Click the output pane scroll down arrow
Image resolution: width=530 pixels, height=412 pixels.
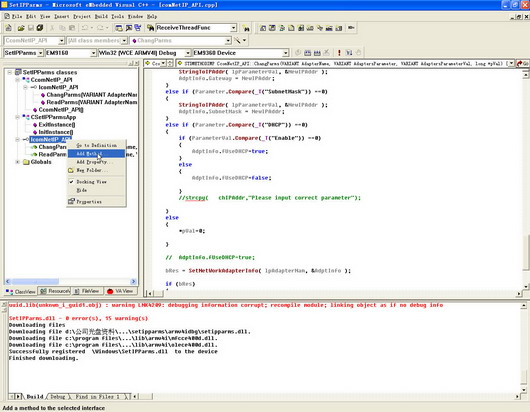pyautogui.click(x=523, y=390)
